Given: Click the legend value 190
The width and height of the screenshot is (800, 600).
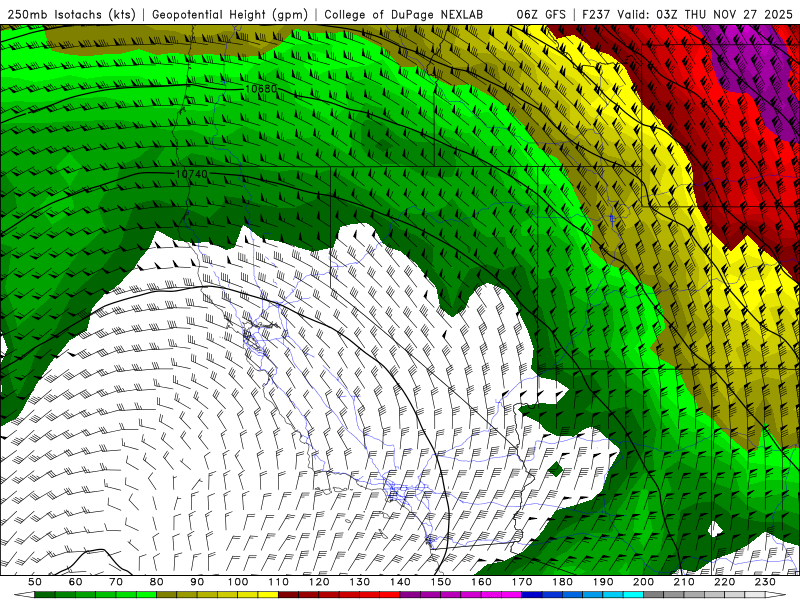Looking at the screenshot, I should pyautogui.click(x=603, y=582).
